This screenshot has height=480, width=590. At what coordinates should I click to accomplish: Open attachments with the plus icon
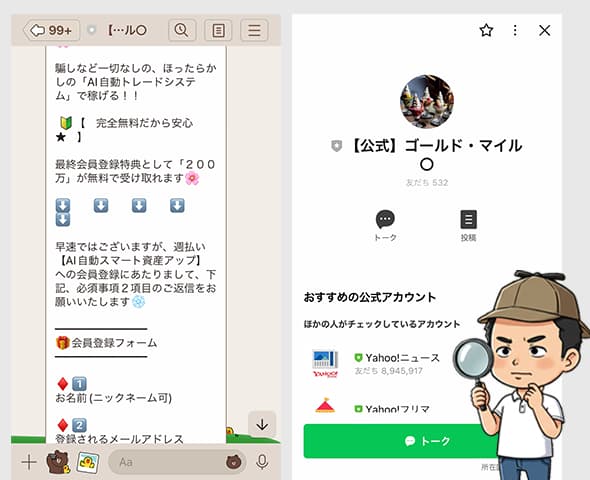[29, 462]
